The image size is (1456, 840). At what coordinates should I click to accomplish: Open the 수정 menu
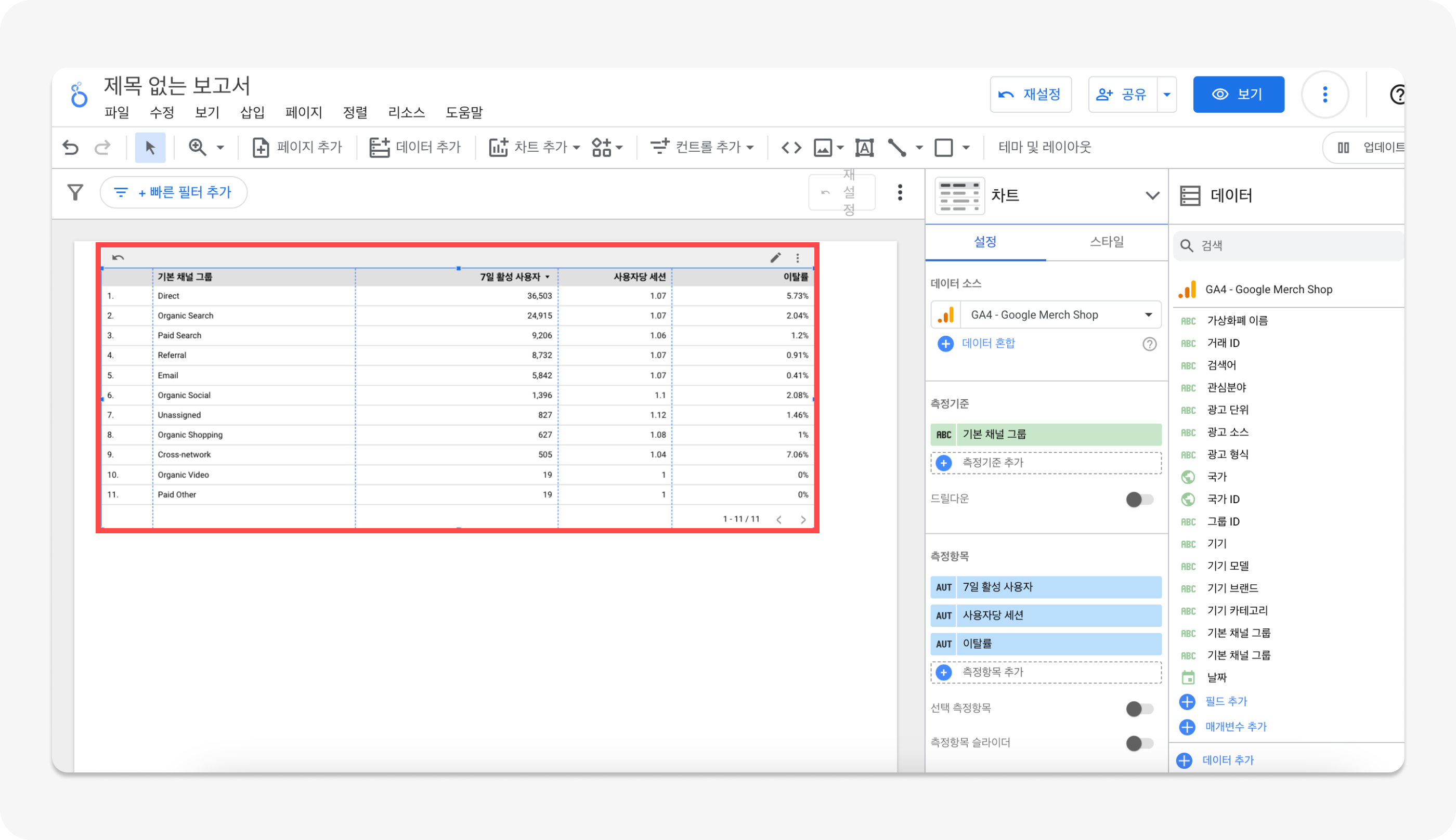coord(162,112)
